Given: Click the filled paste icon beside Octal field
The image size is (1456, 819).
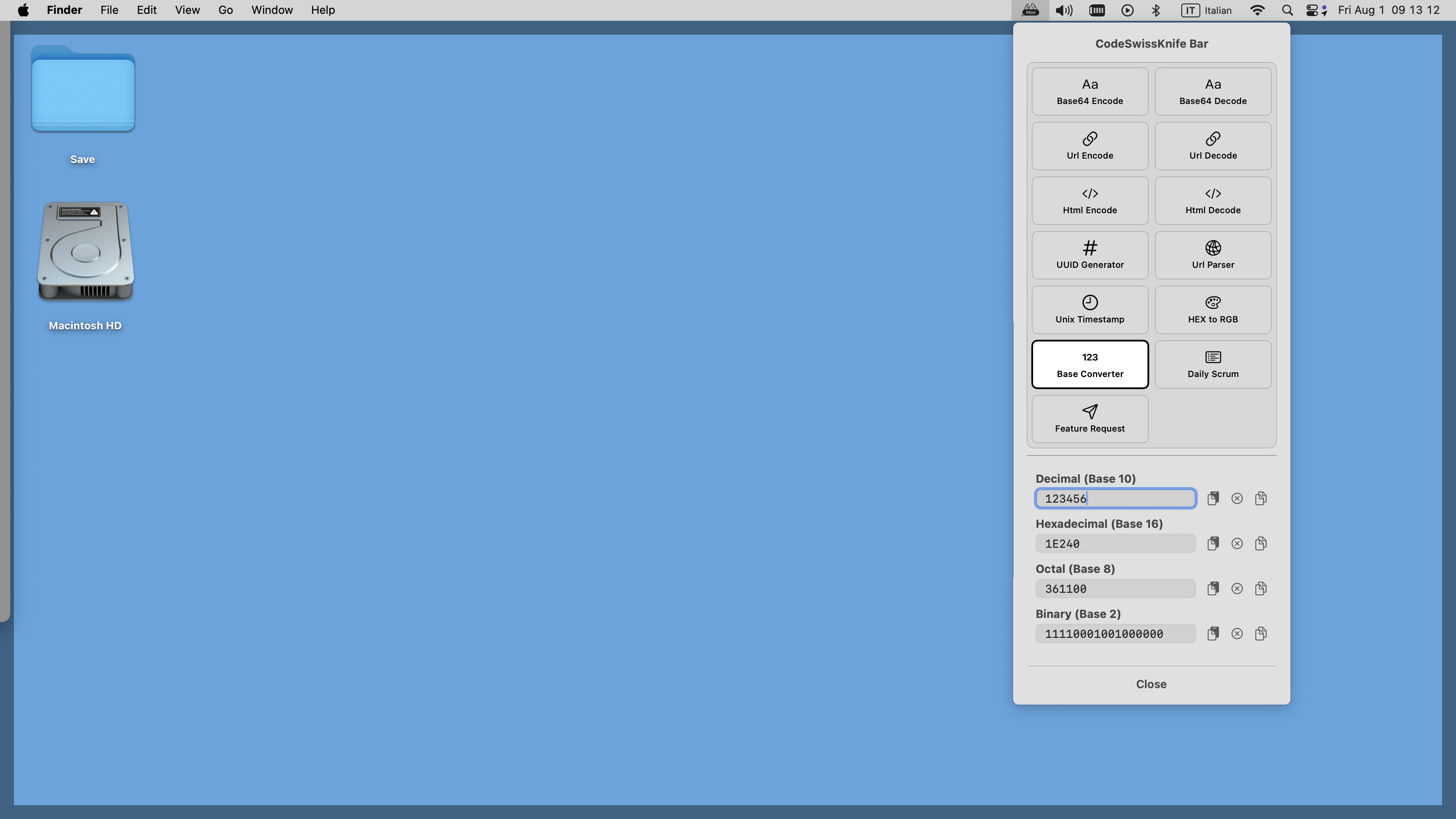Looking at the screenshot, I should [x=1212, y=589].
